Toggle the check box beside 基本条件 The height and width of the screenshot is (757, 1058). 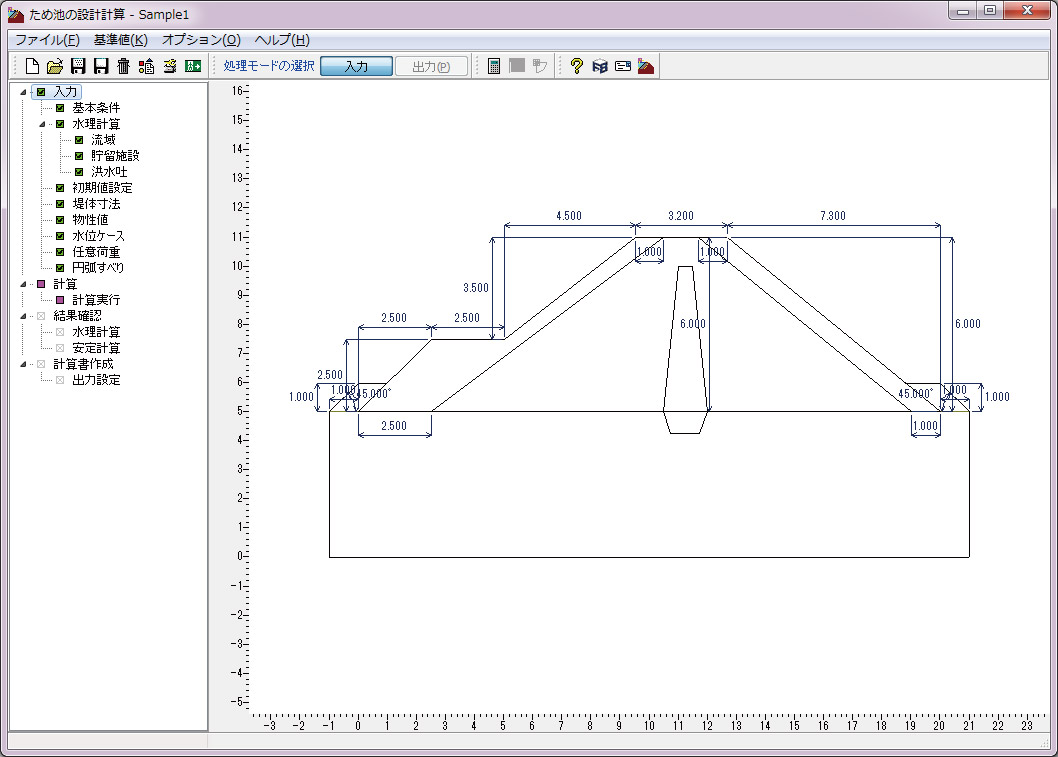(x=60, y=108)
